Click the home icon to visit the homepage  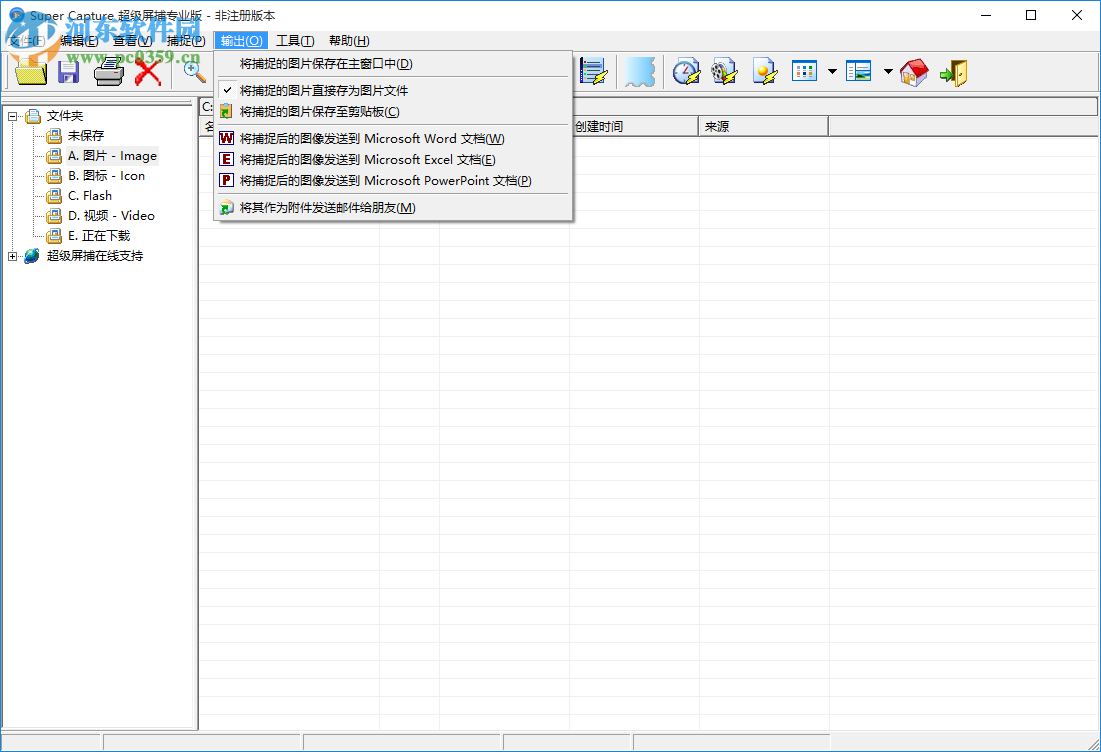[x=913, y=71]
